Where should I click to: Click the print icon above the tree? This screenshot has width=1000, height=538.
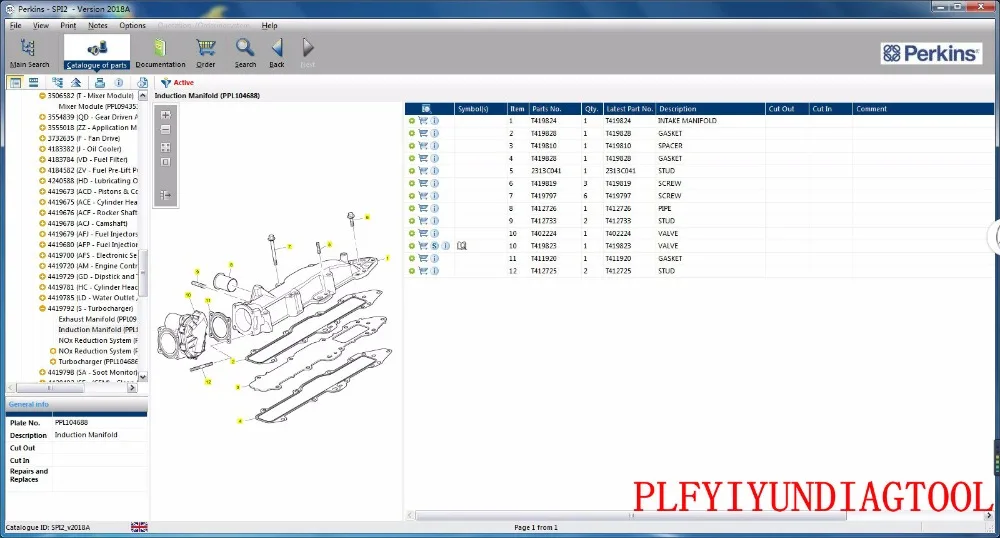99,82
